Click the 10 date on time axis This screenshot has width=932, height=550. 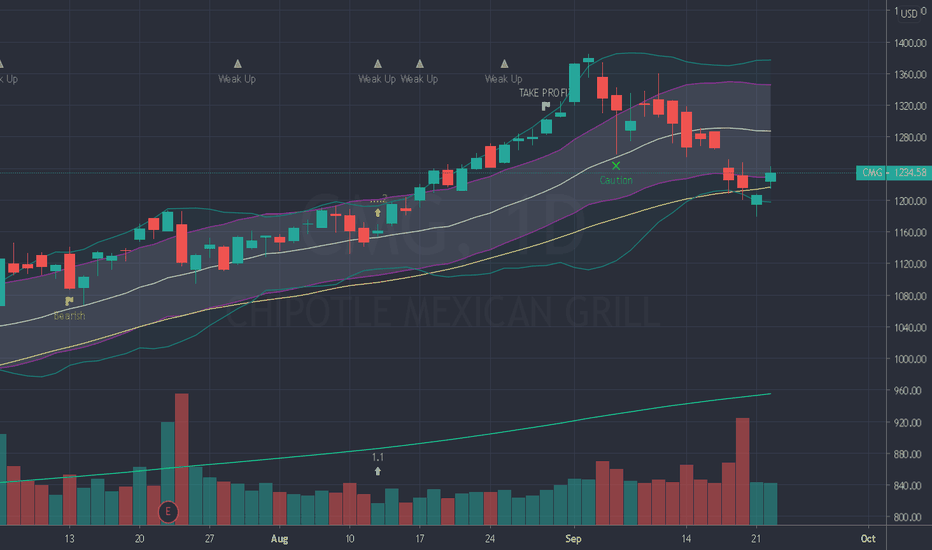point(350,539)
